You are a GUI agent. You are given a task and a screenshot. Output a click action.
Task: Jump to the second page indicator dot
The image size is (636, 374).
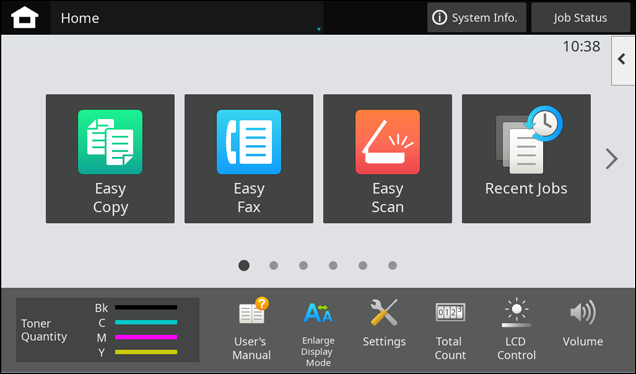274,265
